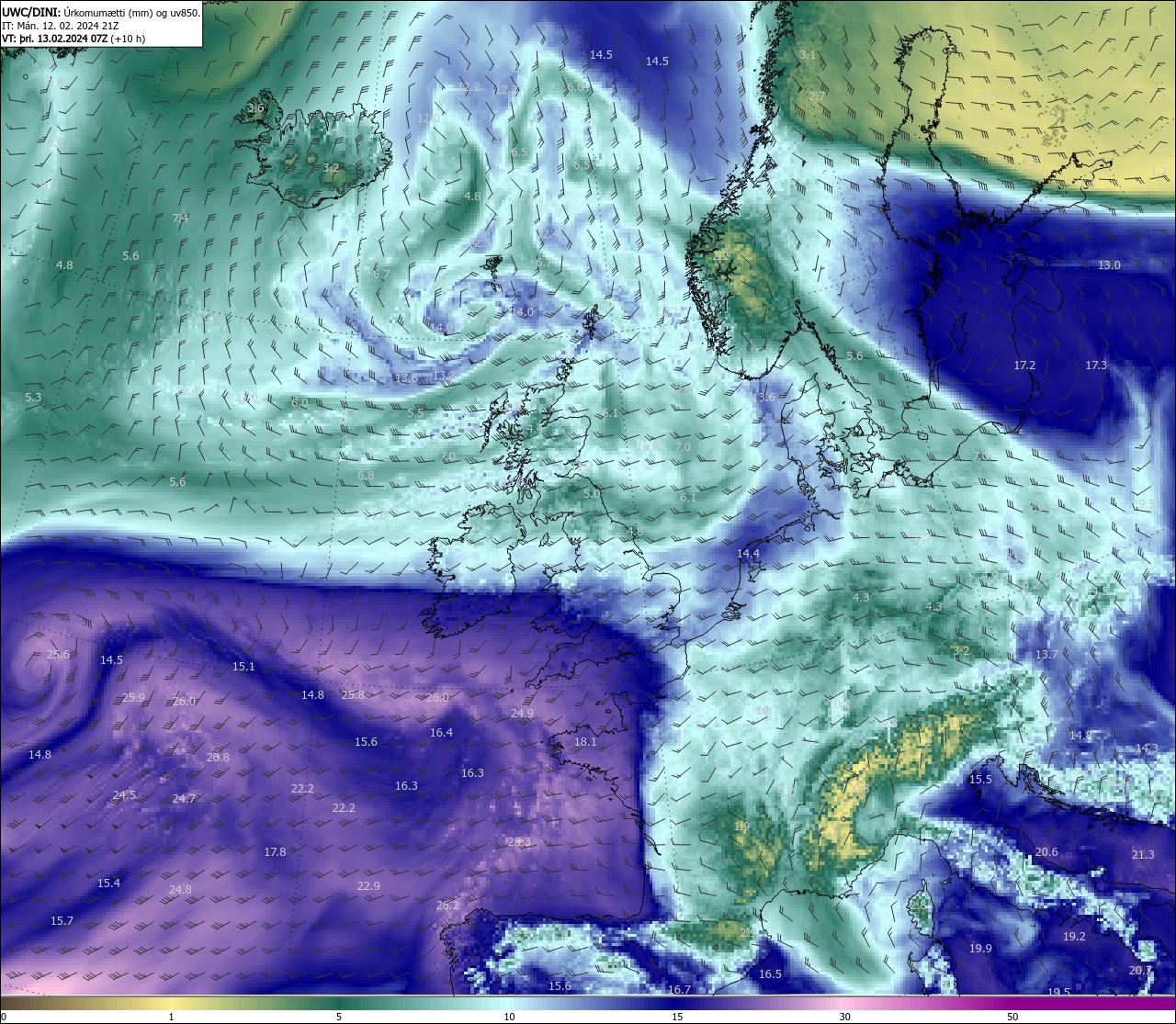Viewport: 1176px width, 1024px height.
Task: Click the 15.4 value on the map
Action: point(108,883)
